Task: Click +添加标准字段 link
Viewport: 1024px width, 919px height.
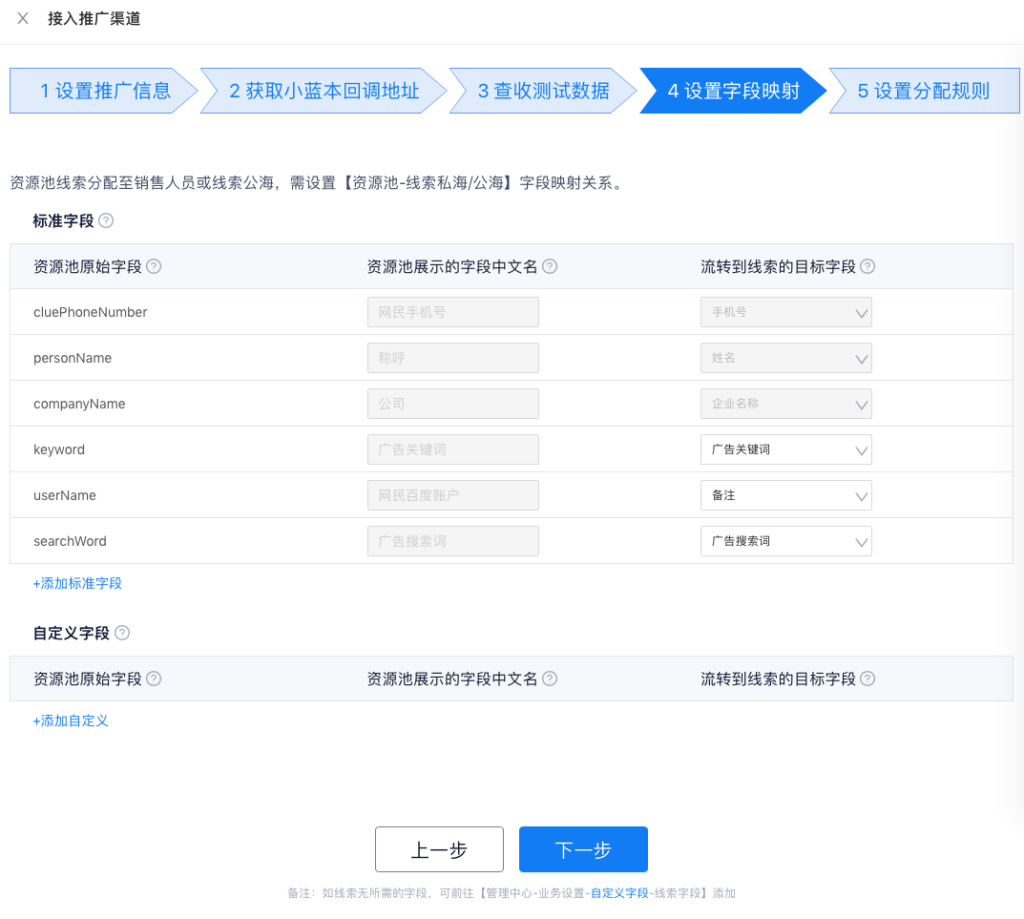Action: (x=78, y=583)
